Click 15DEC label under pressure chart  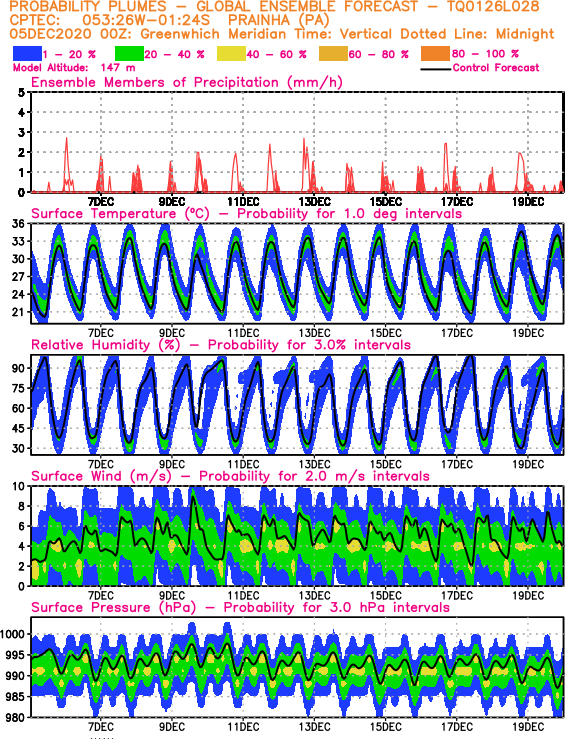pos(385,726)
